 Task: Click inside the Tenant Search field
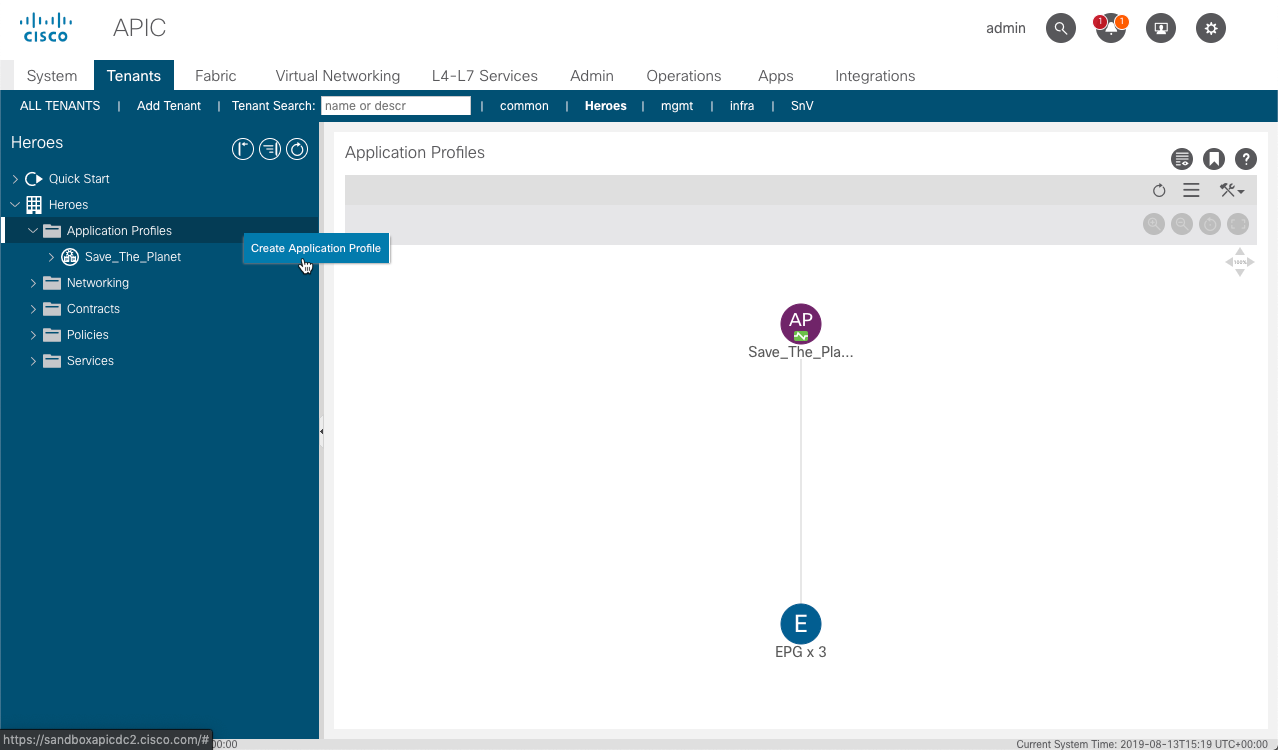395,105
